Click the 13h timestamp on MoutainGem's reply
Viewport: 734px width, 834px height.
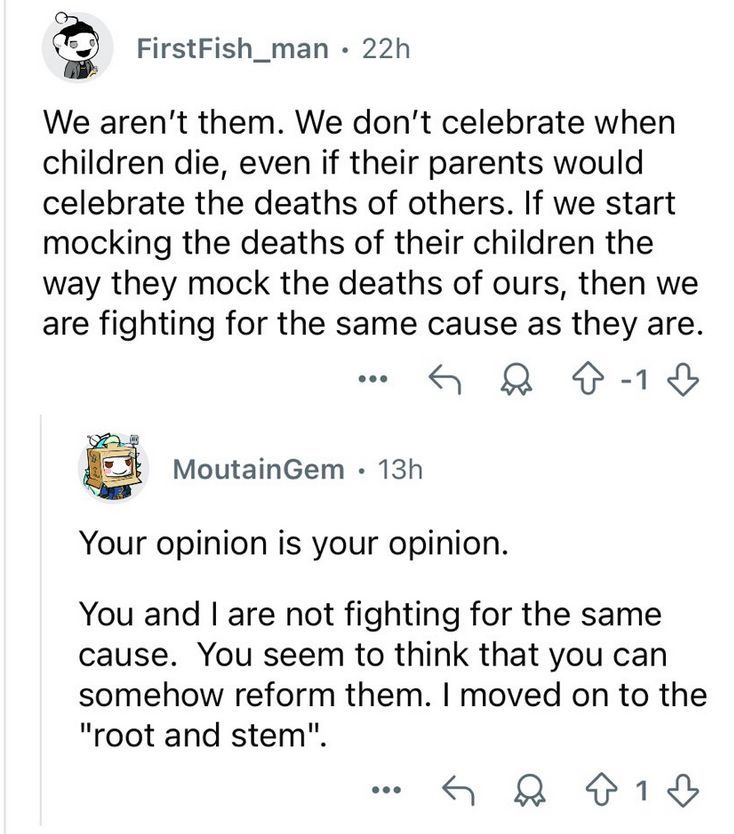(x=400, y=469)
